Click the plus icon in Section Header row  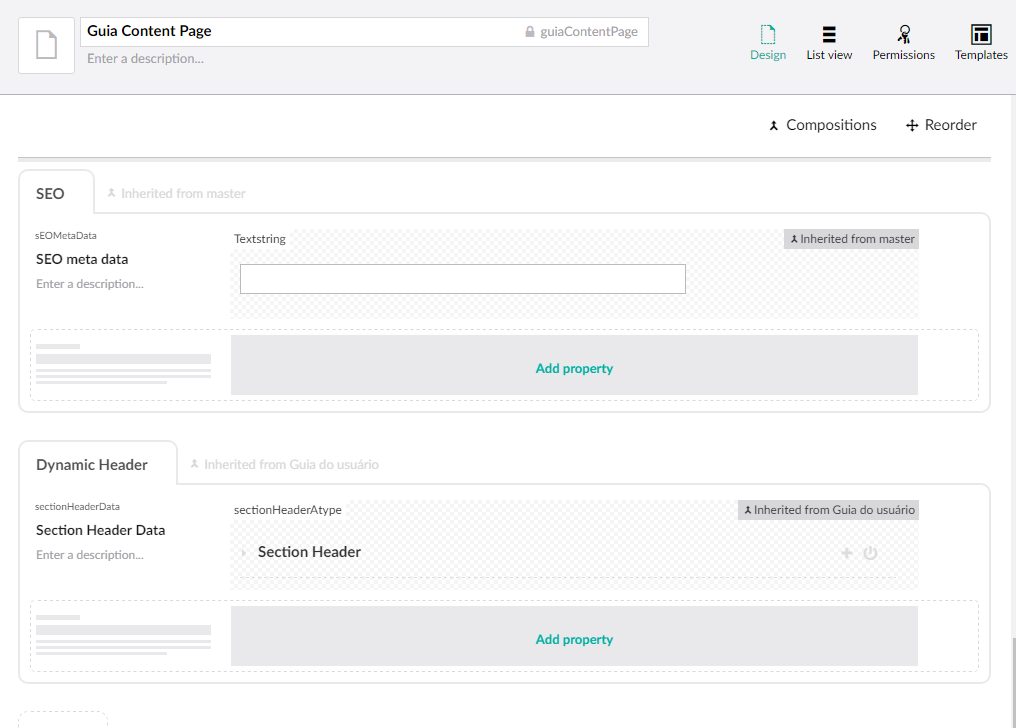click(x=846, y=553)
